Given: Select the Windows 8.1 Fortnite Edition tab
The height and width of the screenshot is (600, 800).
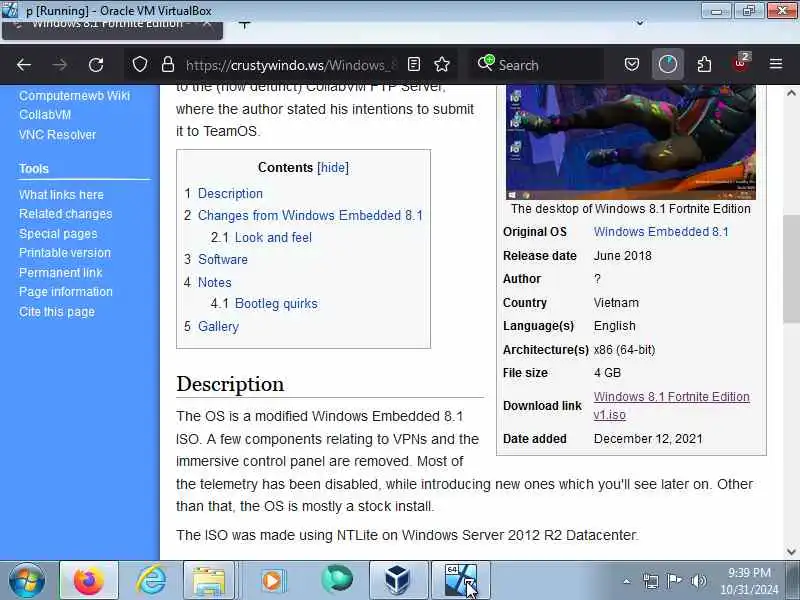Looking at the screenshot, I should (x=112, y=29).
